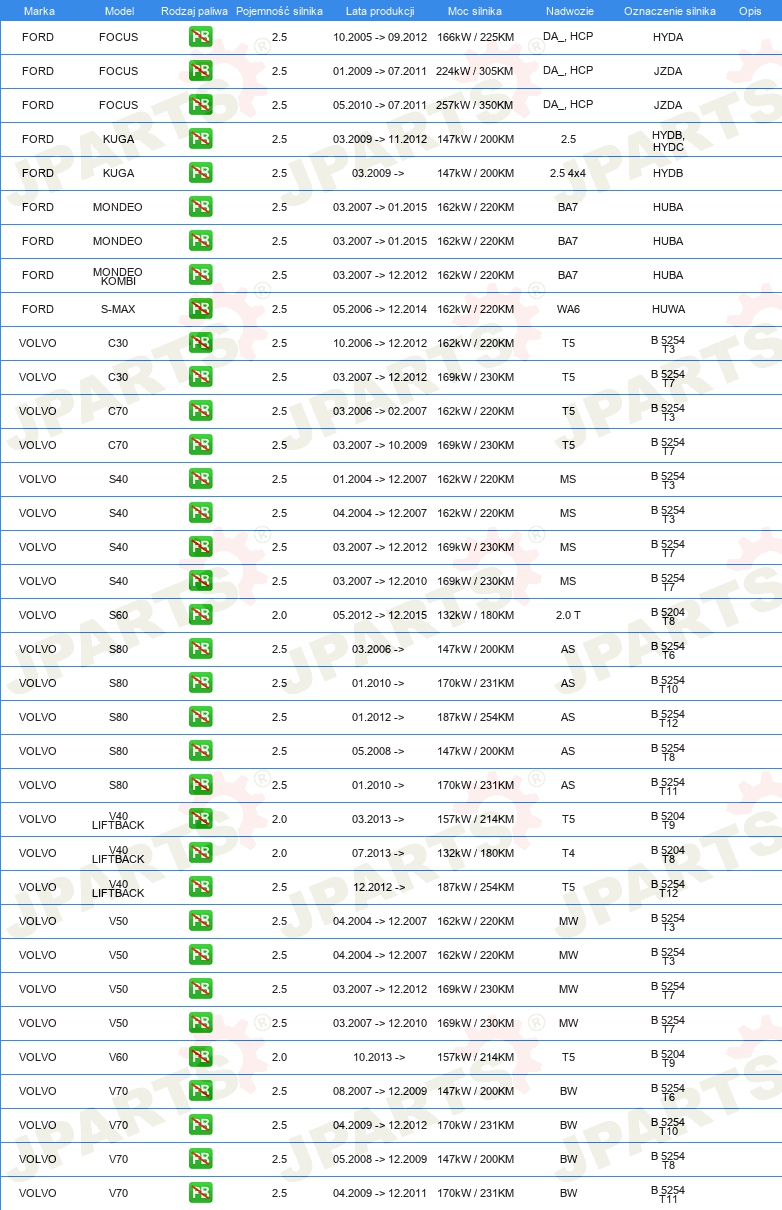
Task: Click the fuel icon in S40 04.2004 row
Action: pyautogui.click(x=201, y=513)
